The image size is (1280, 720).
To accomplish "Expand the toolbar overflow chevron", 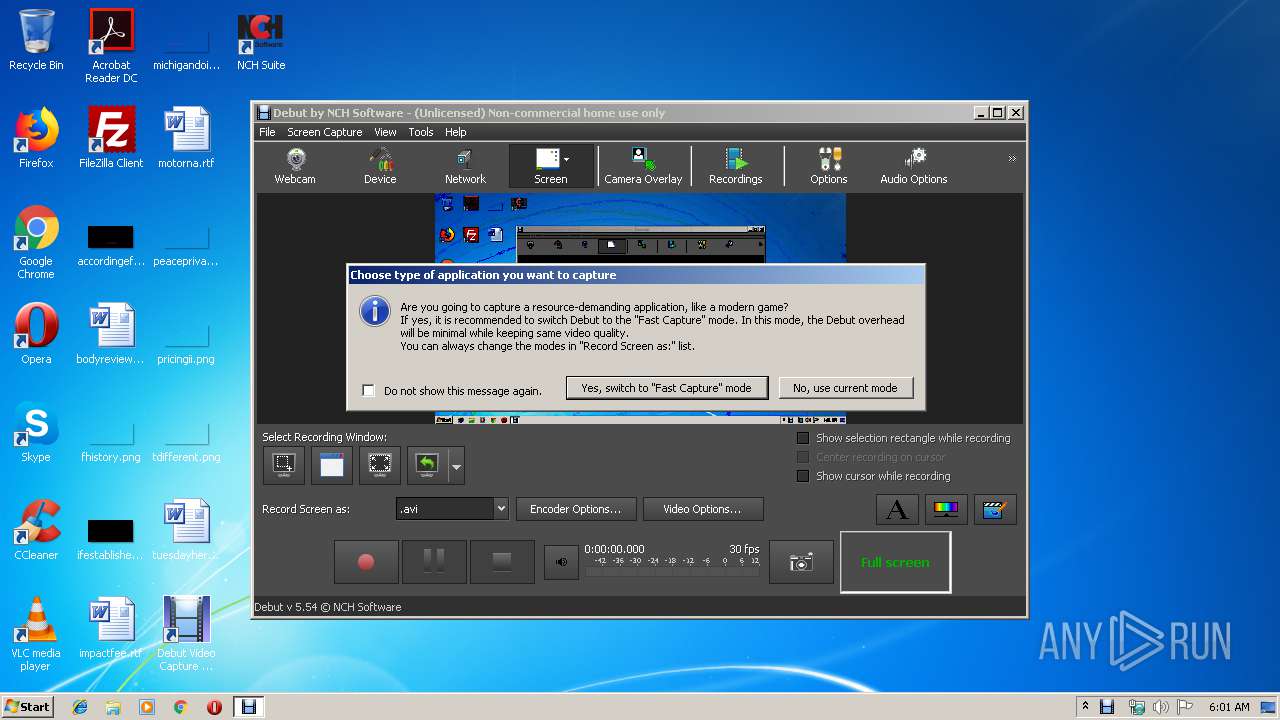I will point(1012,159).
